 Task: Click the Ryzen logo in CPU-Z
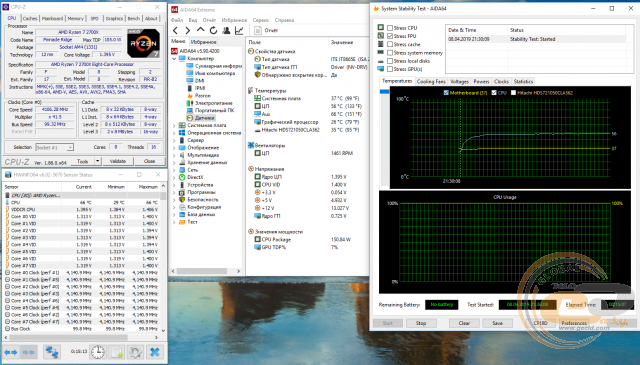pos(144,43)
